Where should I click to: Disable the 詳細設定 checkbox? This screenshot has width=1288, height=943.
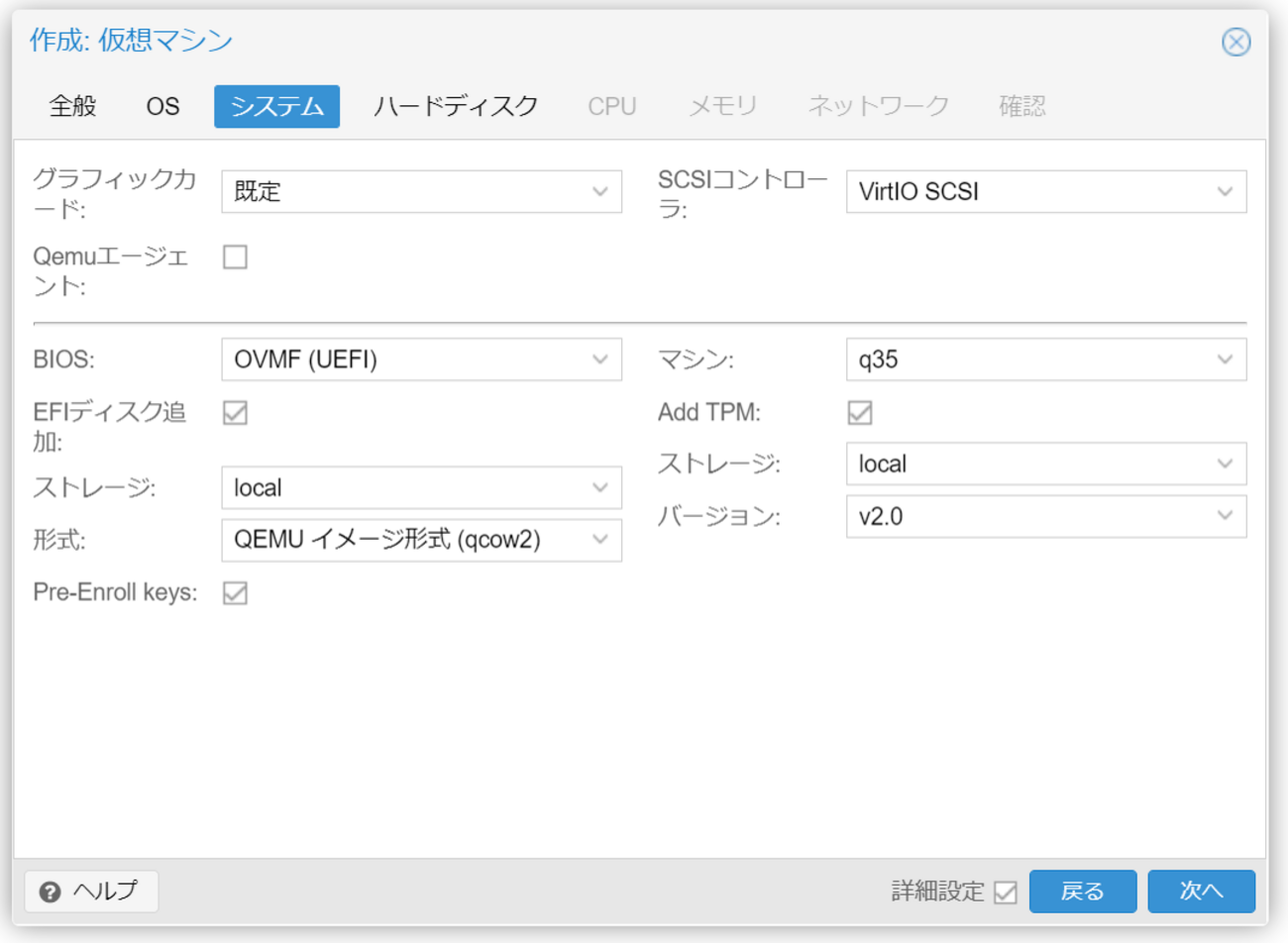pos(1006,891)
